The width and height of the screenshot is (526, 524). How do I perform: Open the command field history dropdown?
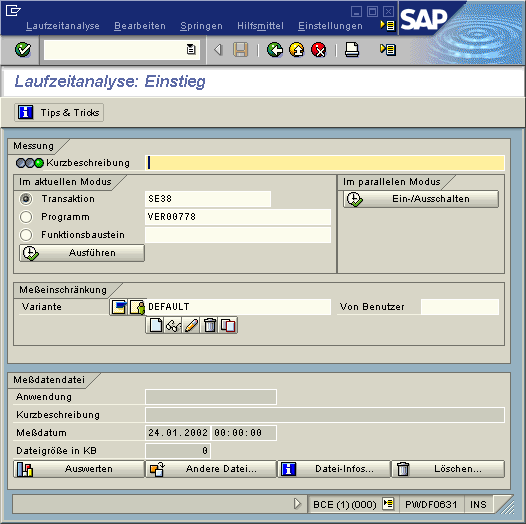[191, 50]
